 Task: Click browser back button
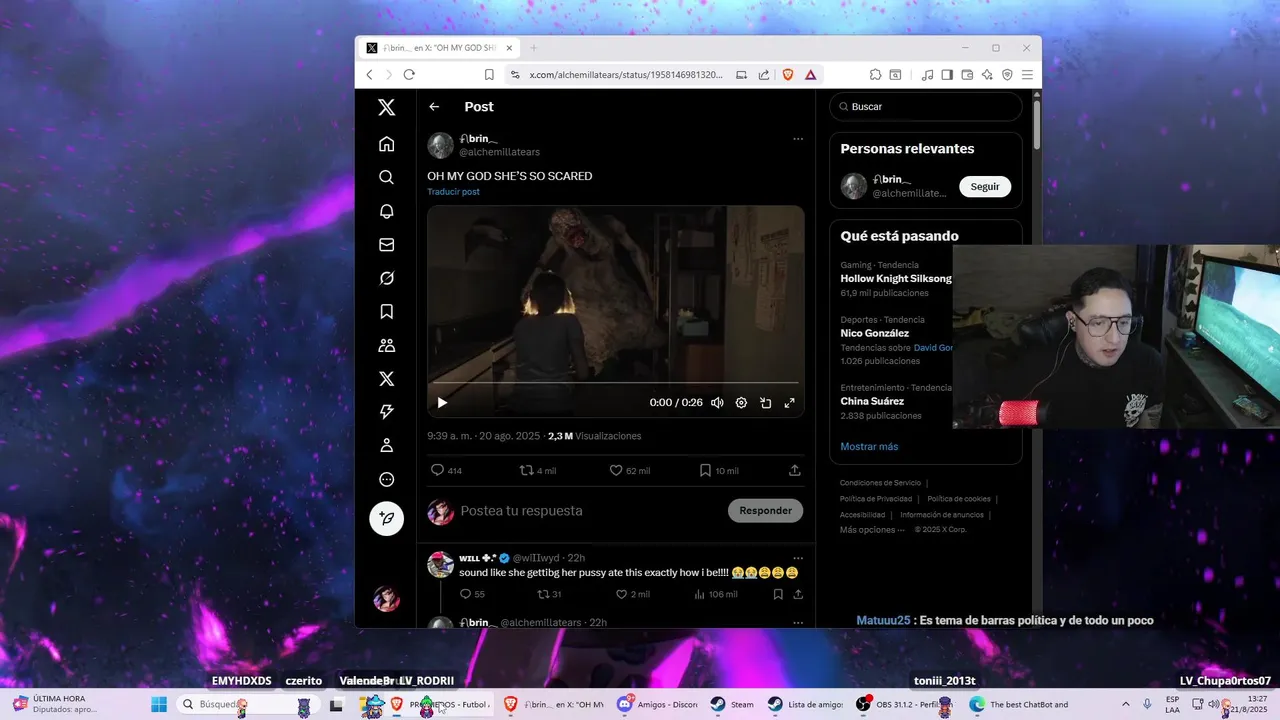pyautogui.click(x=370, y=75)
